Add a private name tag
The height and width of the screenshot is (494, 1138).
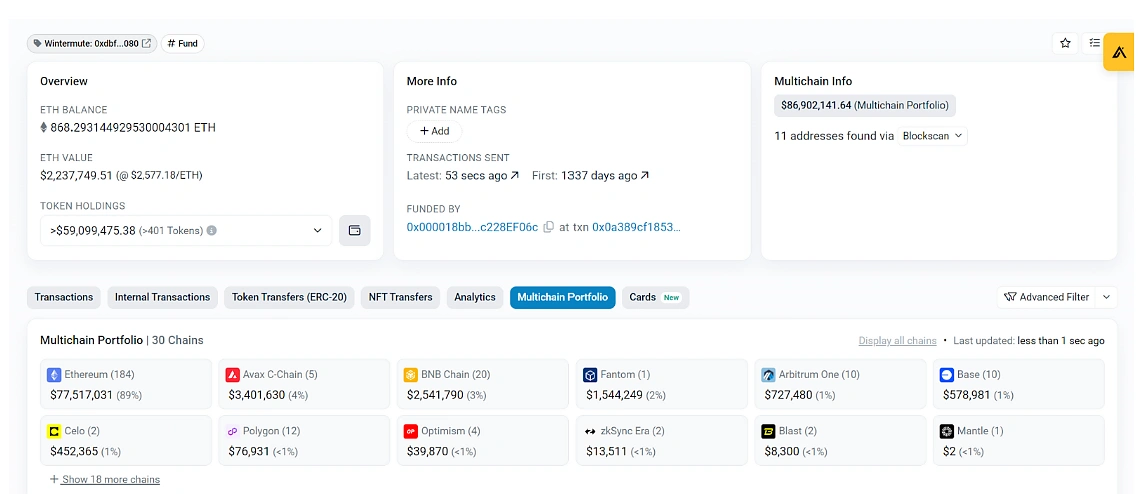click(434, 131)
